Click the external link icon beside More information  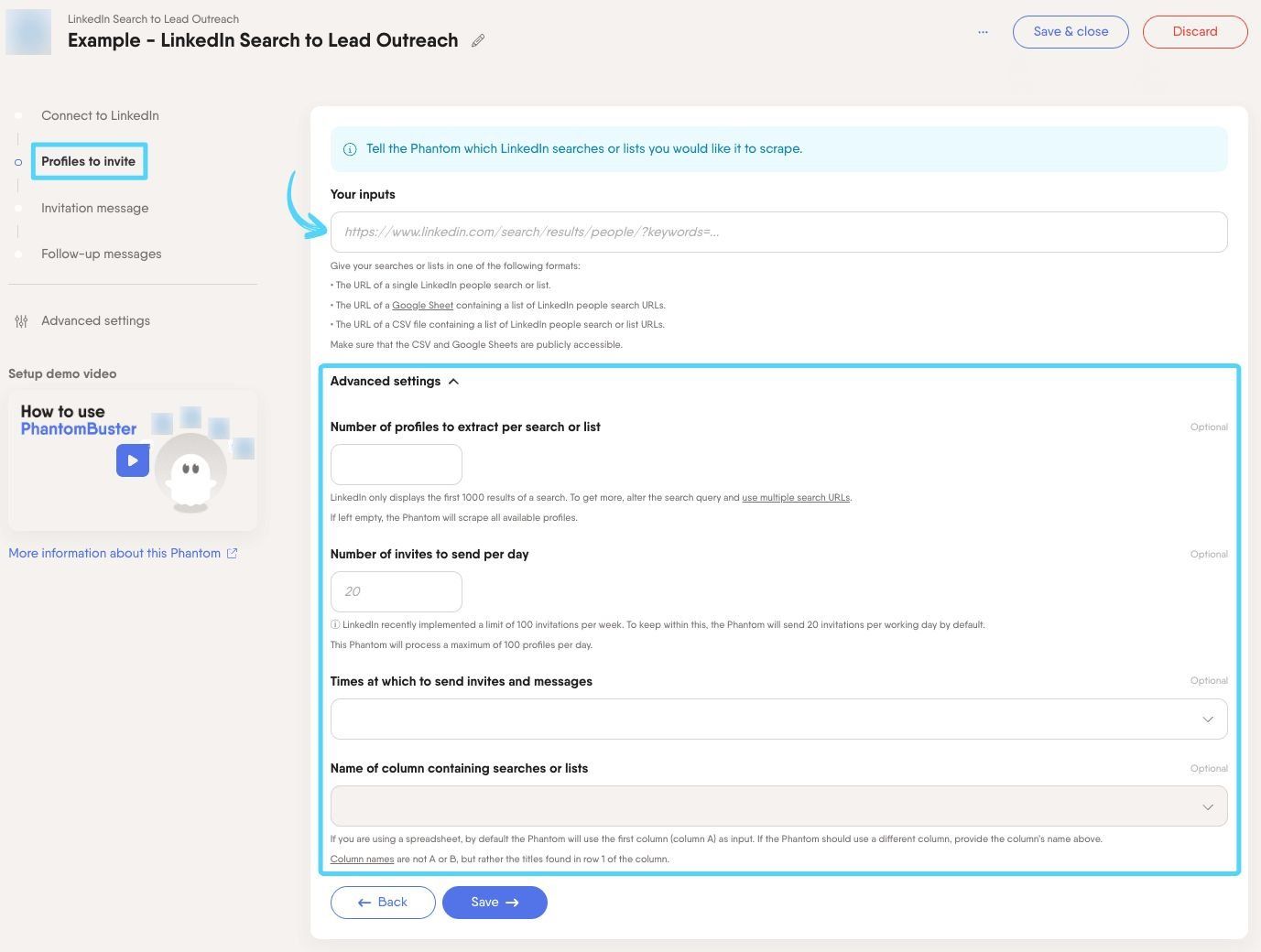click(x=233, y=553)
